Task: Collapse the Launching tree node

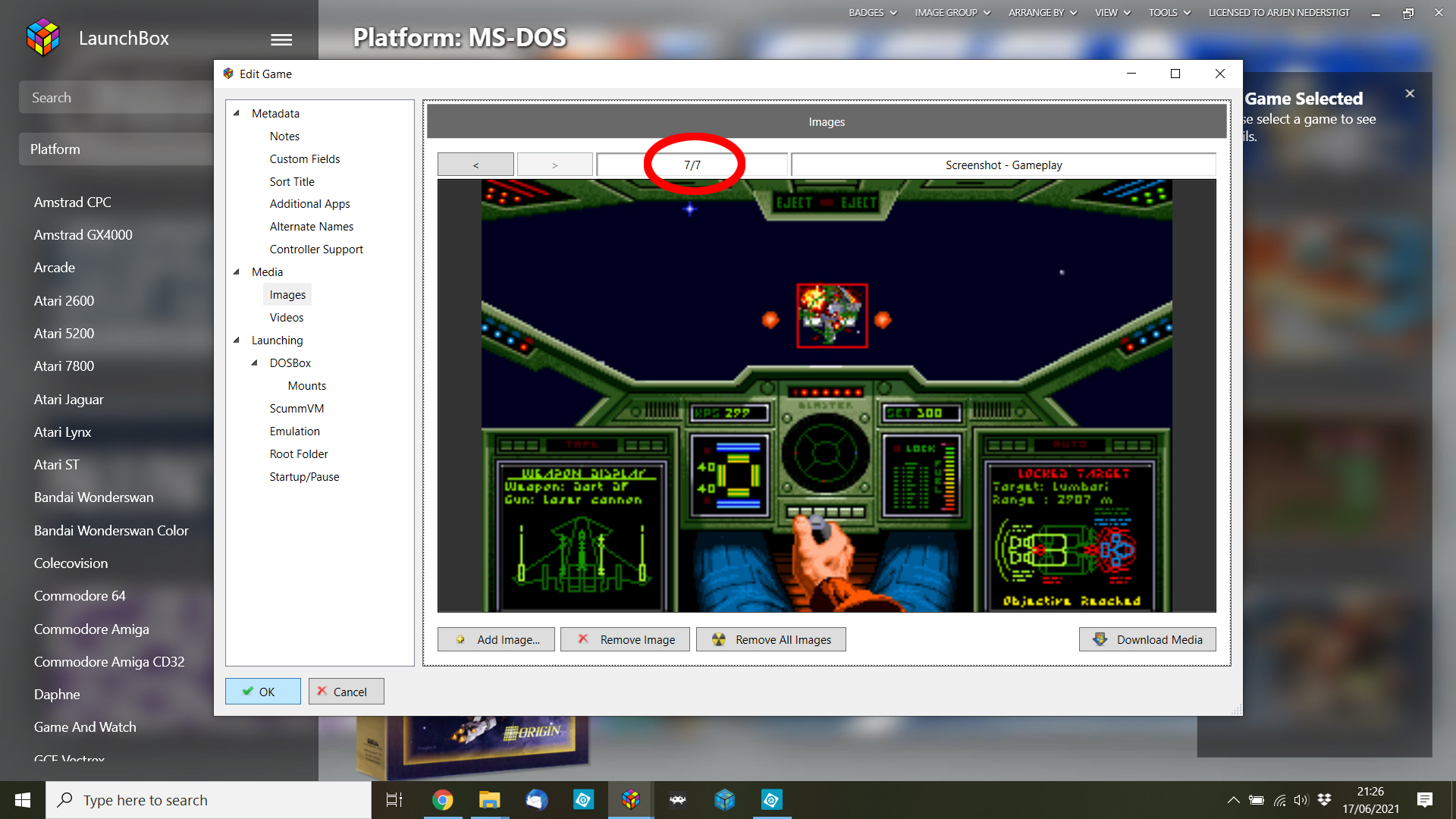Action: 237,340
